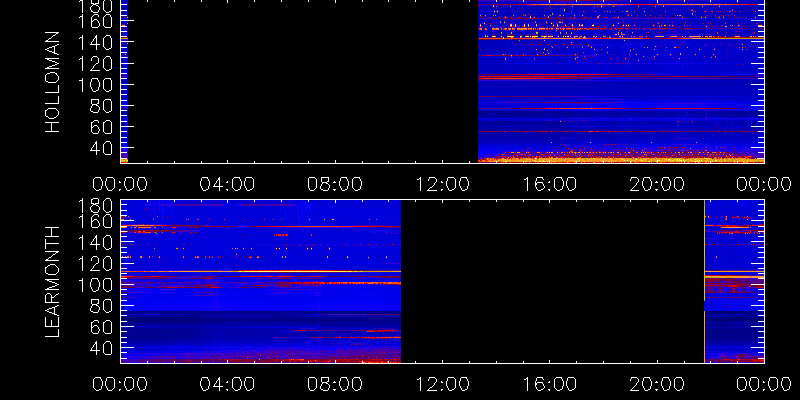Click the 80 frequency tick on Learmonth axis

(x=102, y=306)
